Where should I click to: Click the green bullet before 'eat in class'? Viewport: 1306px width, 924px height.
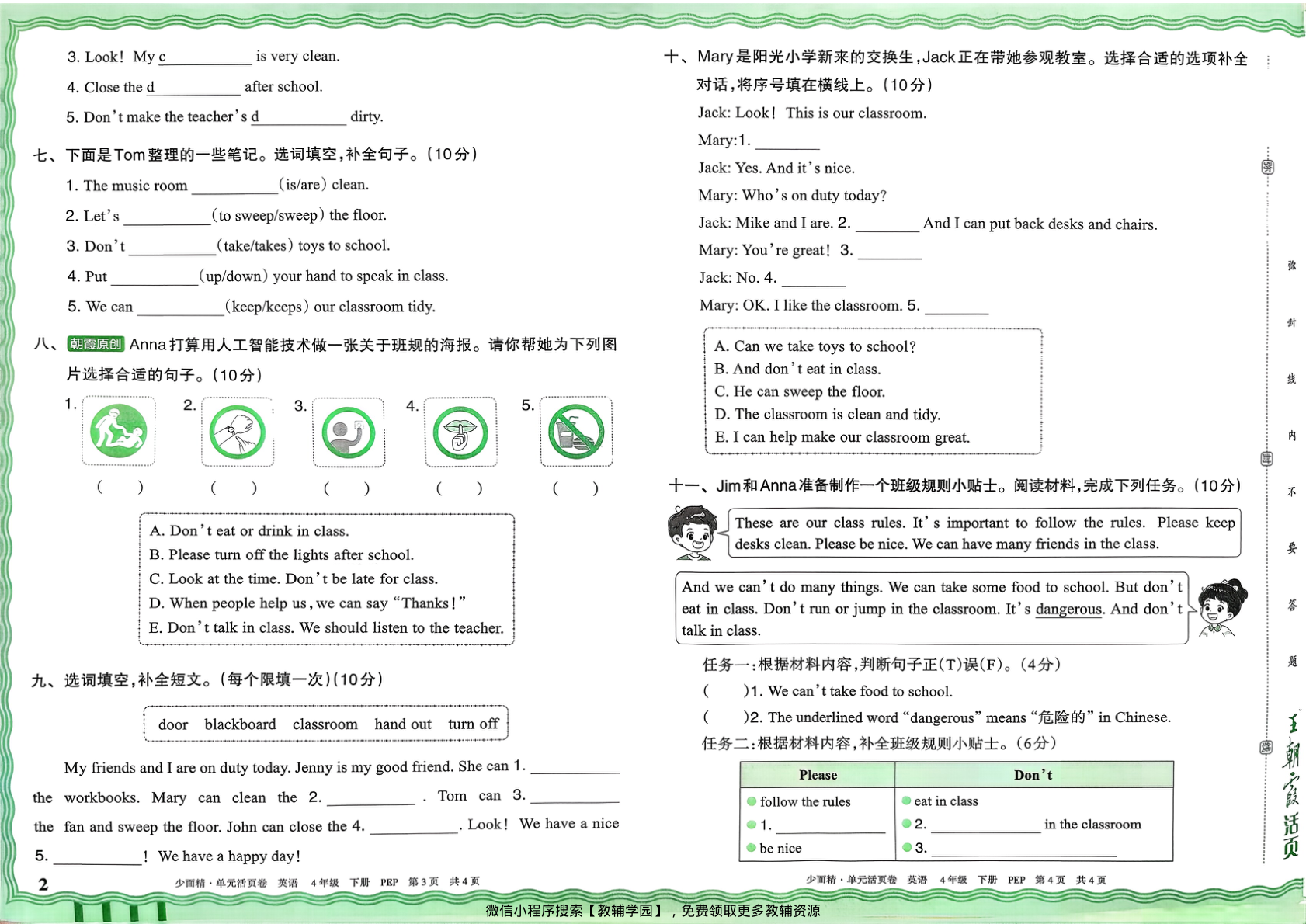906,801
